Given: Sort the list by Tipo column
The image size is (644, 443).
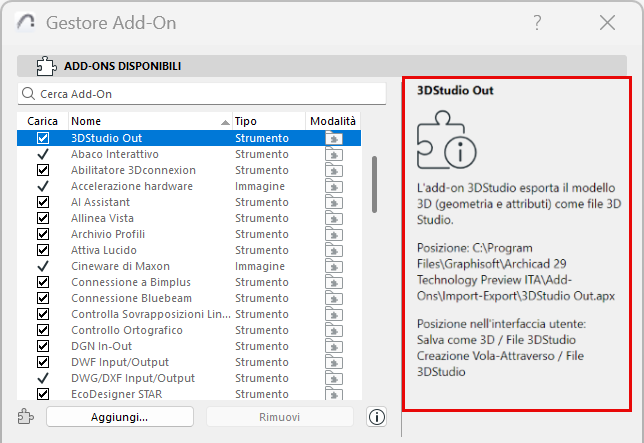Looking at the screenshot, I should click(x=266, y=120).
